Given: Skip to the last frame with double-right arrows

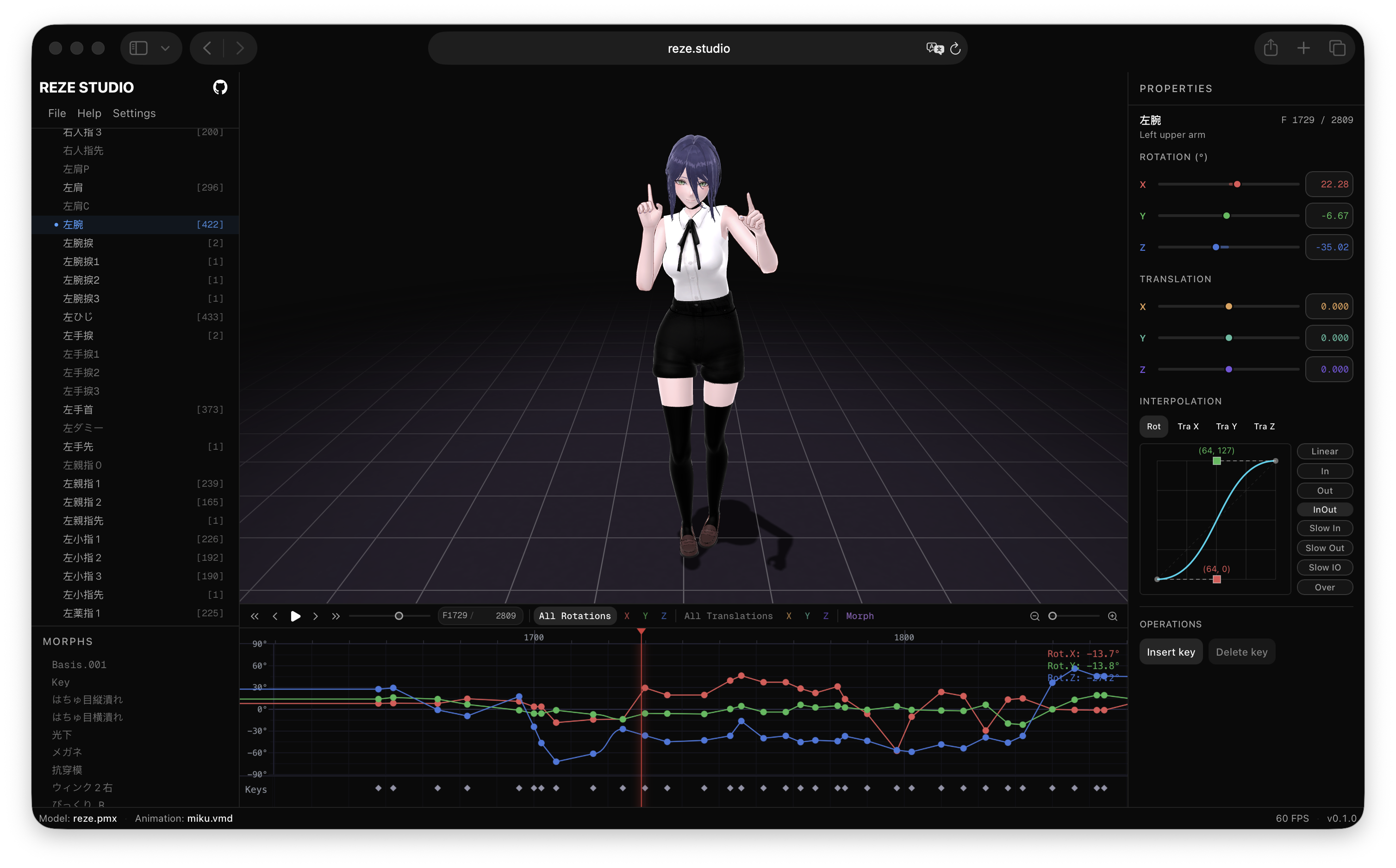Looking at the screenshot, I should tap(336, 616).
